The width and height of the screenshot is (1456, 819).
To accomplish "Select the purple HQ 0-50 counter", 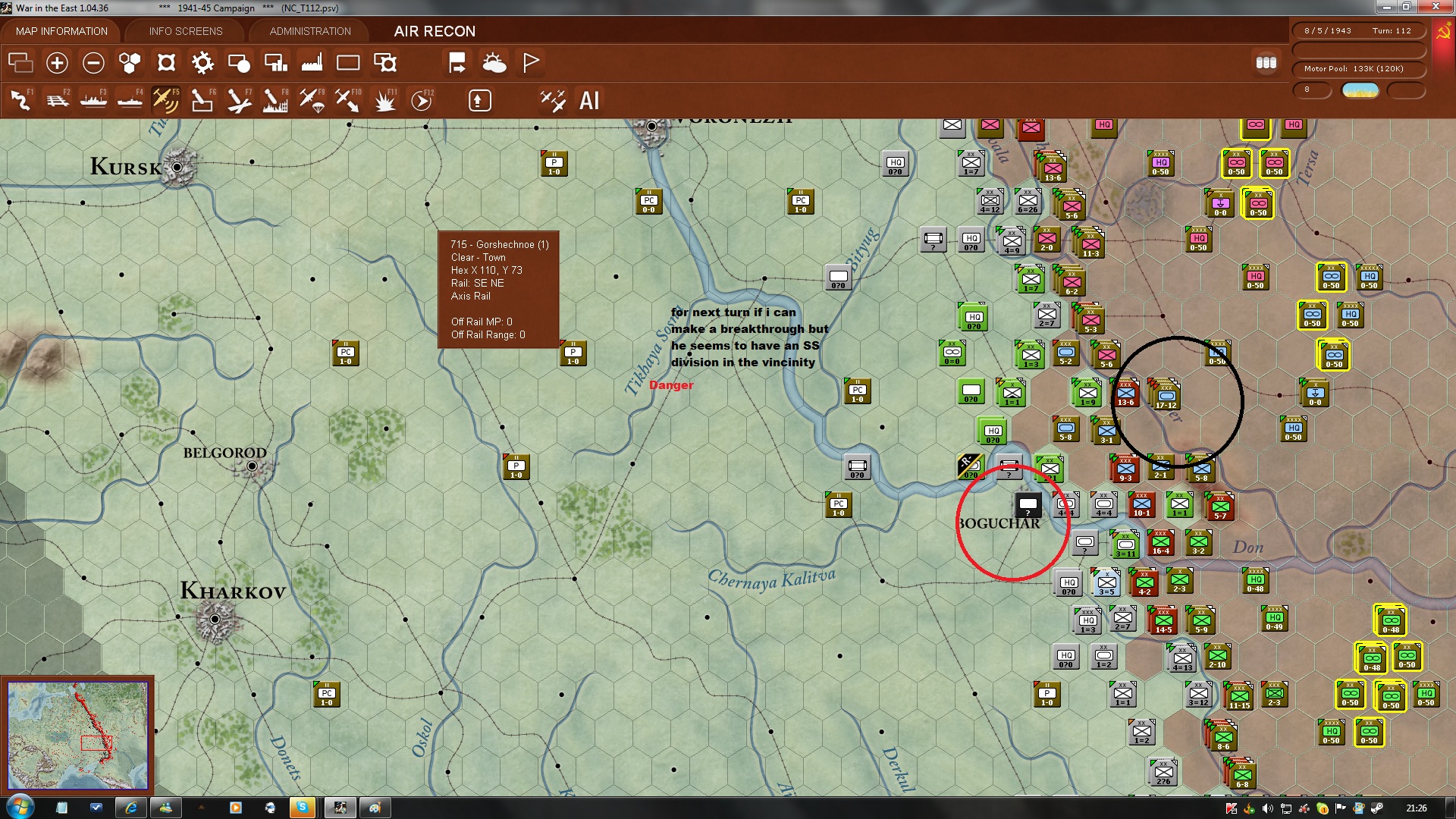I will pos(1160,164).
